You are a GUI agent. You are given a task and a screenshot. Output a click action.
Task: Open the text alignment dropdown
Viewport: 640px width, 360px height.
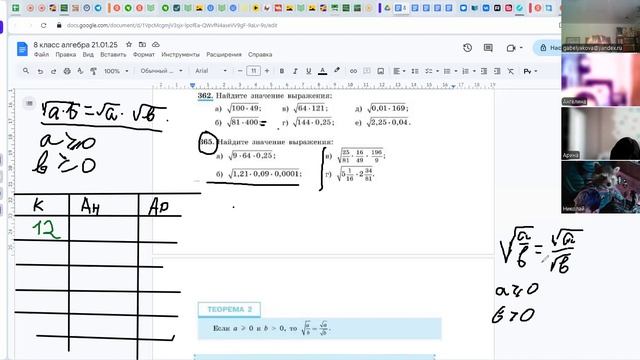(399, 71)
